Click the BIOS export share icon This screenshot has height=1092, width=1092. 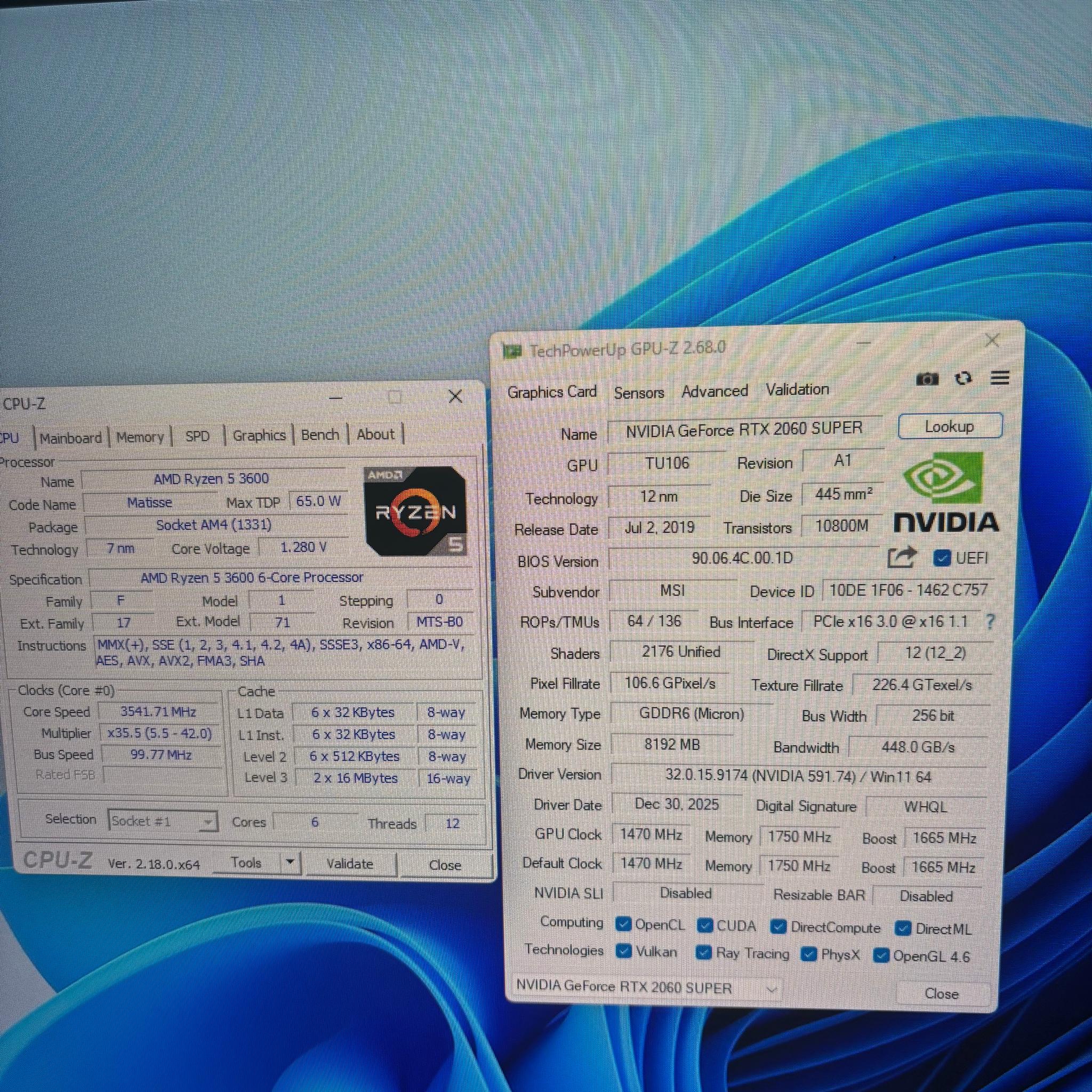click(x=902, y=558)
